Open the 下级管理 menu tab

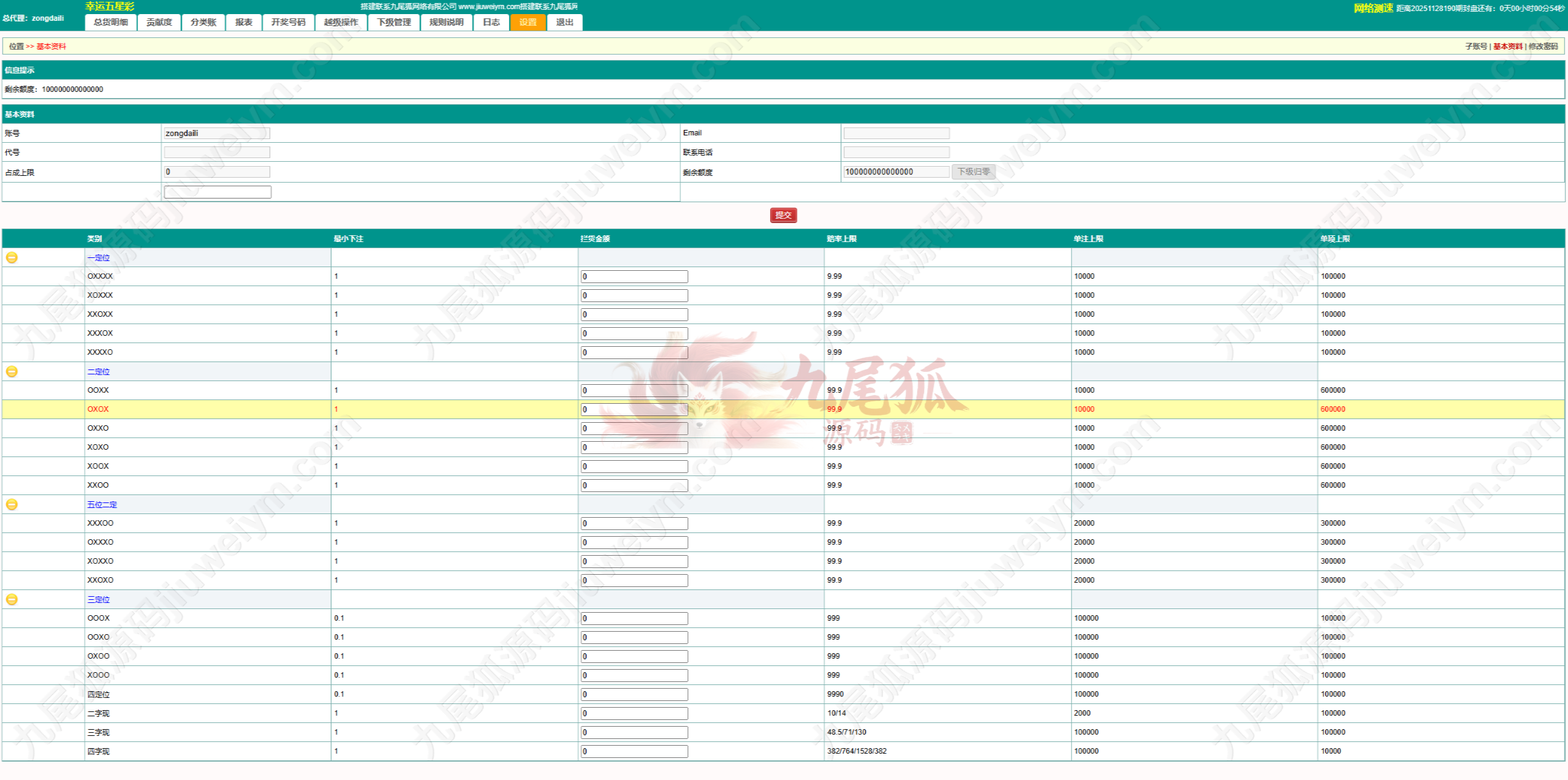(x=393, y=22)
